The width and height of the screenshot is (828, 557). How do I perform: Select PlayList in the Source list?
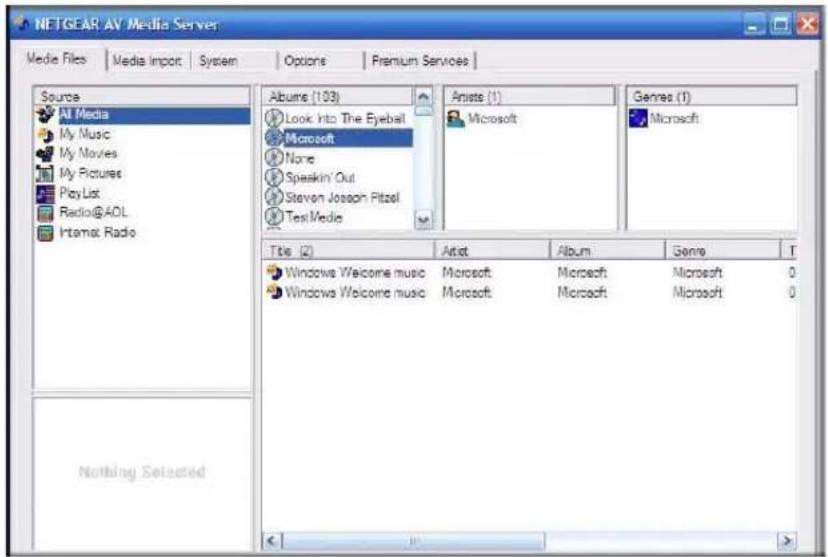point(80,193)
